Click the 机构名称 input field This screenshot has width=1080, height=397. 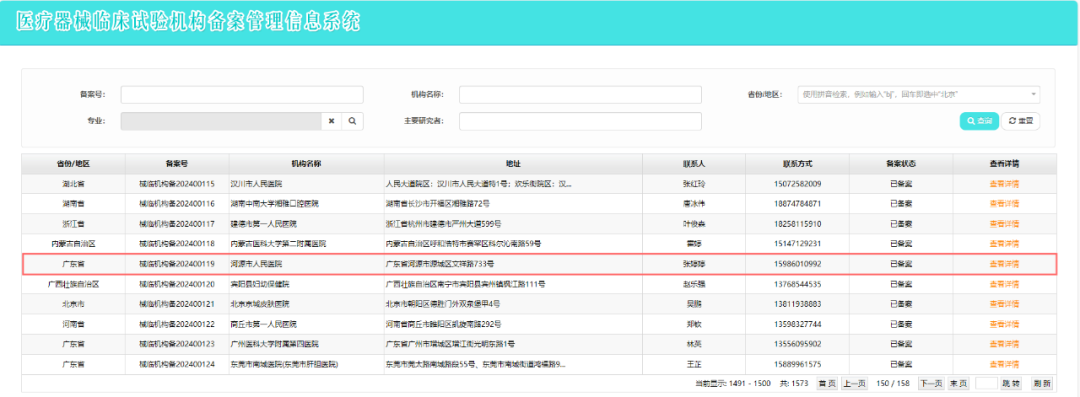tap(580, 94)
